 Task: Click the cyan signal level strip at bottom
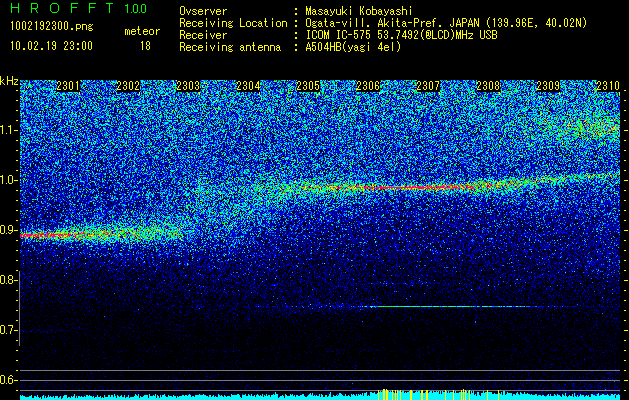[320, 397]
